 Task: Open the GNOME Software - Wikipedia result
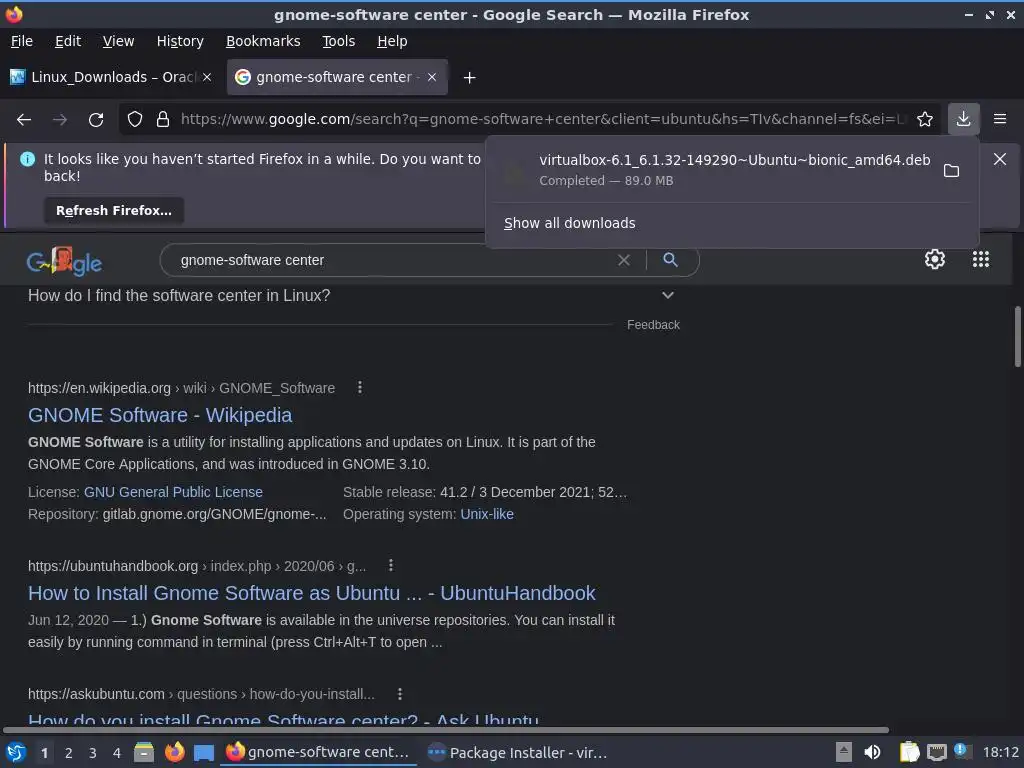click(160, 415)
